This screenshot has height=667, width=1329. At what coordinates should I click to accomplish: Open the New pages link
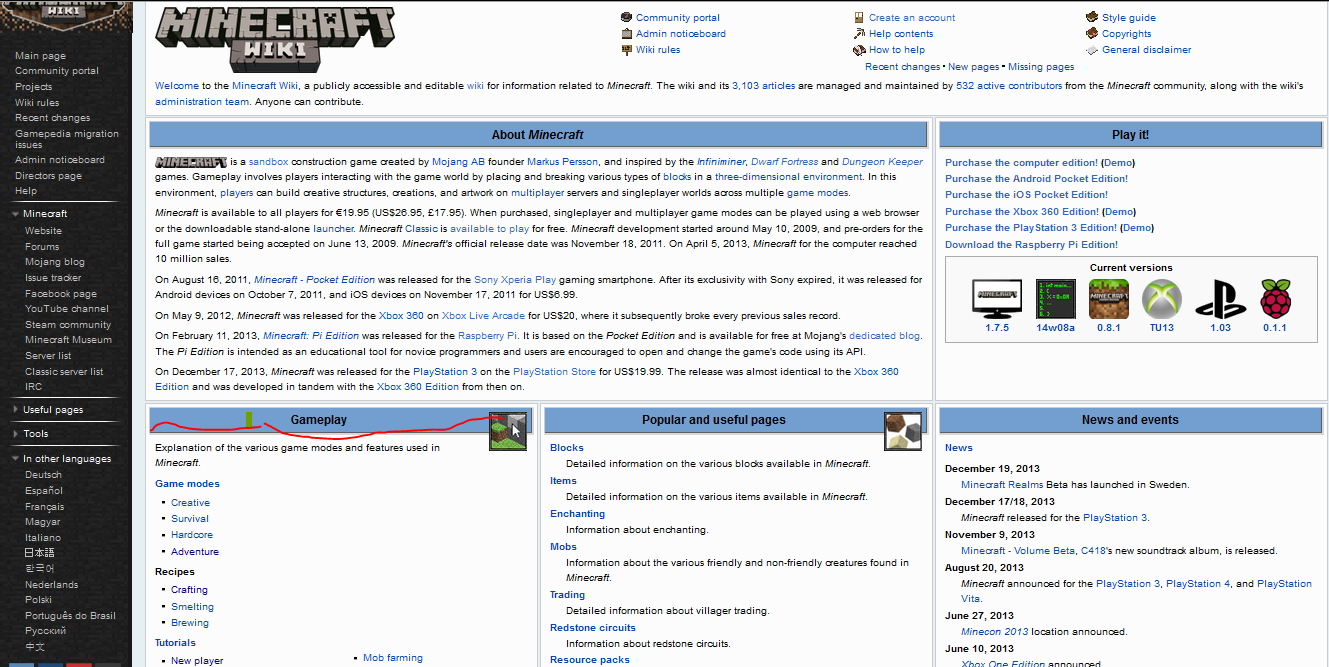pos(973,67)
